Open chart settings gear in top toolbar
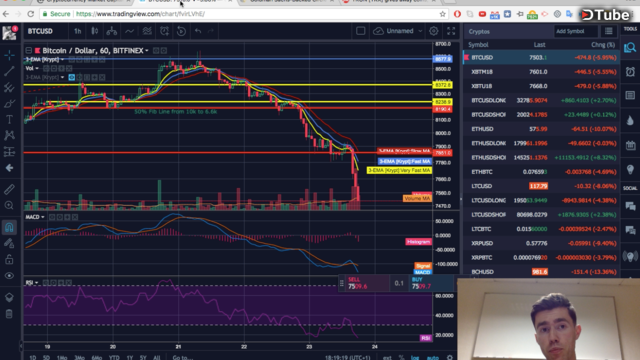640x360 pixels. pyautogui.click(x=433, y=31)
